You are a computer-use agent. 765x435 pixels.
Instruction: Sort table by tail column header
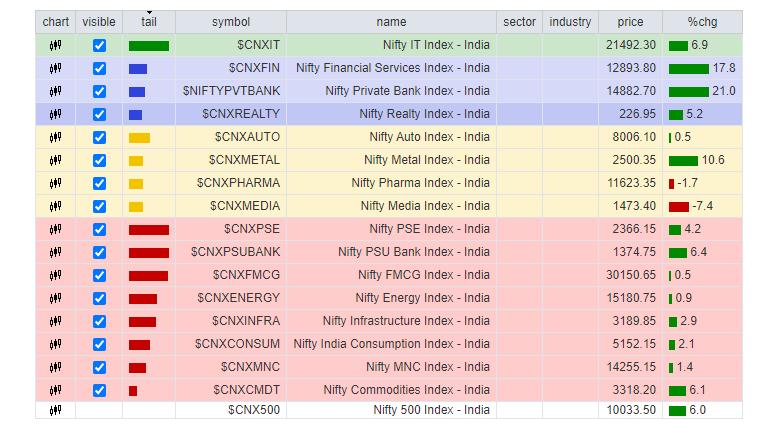tap(148, 22)
